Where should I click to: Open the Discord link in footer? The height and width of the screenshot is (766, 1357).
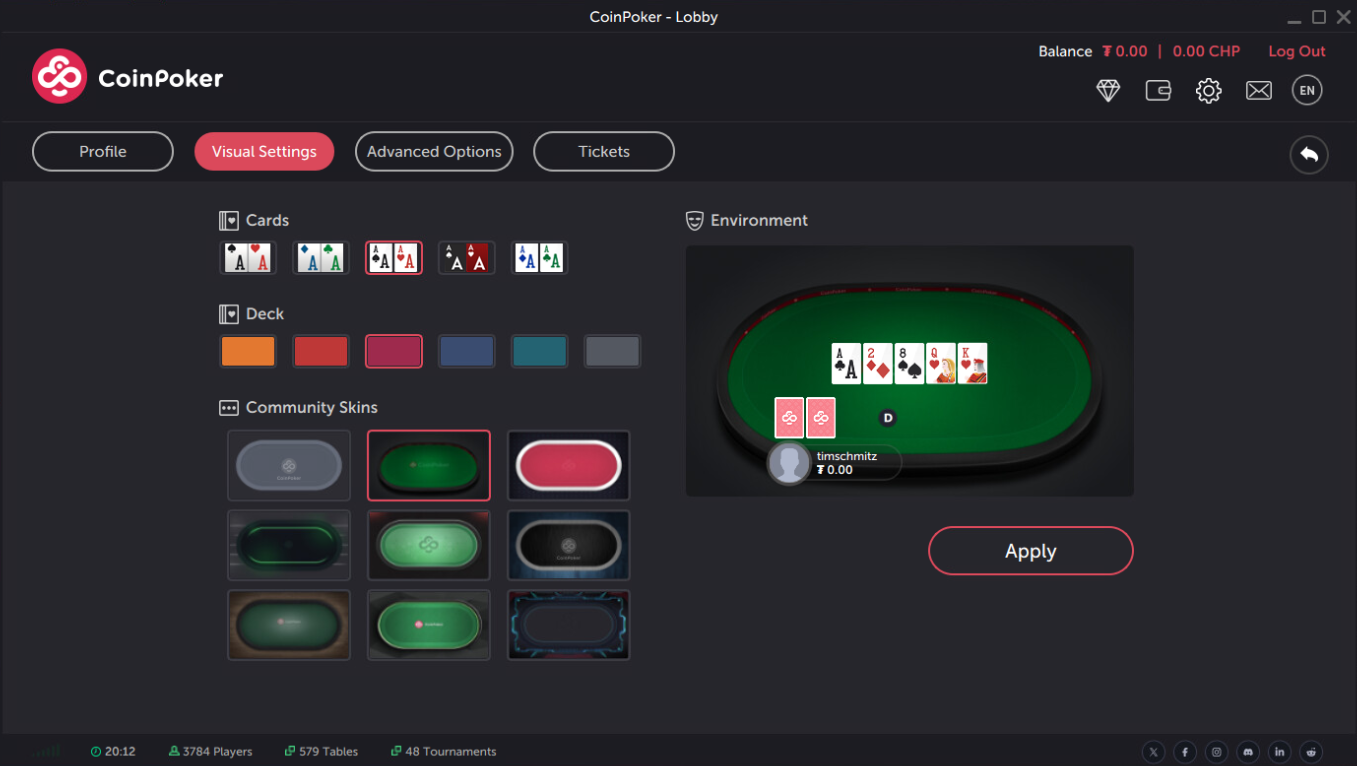coord(1248,752)
